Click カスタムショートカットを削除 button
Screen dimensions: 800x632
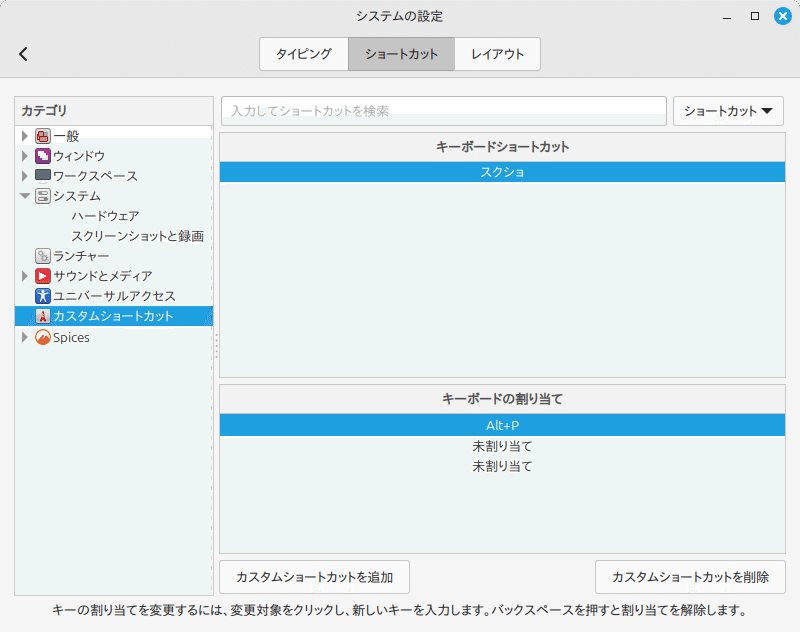[x=690, y=577]
